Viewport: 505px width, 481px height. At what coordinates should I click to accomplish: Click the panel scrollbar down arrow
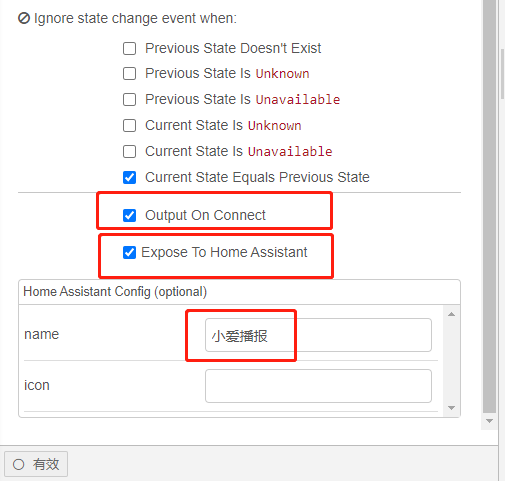tap(489, 421)
